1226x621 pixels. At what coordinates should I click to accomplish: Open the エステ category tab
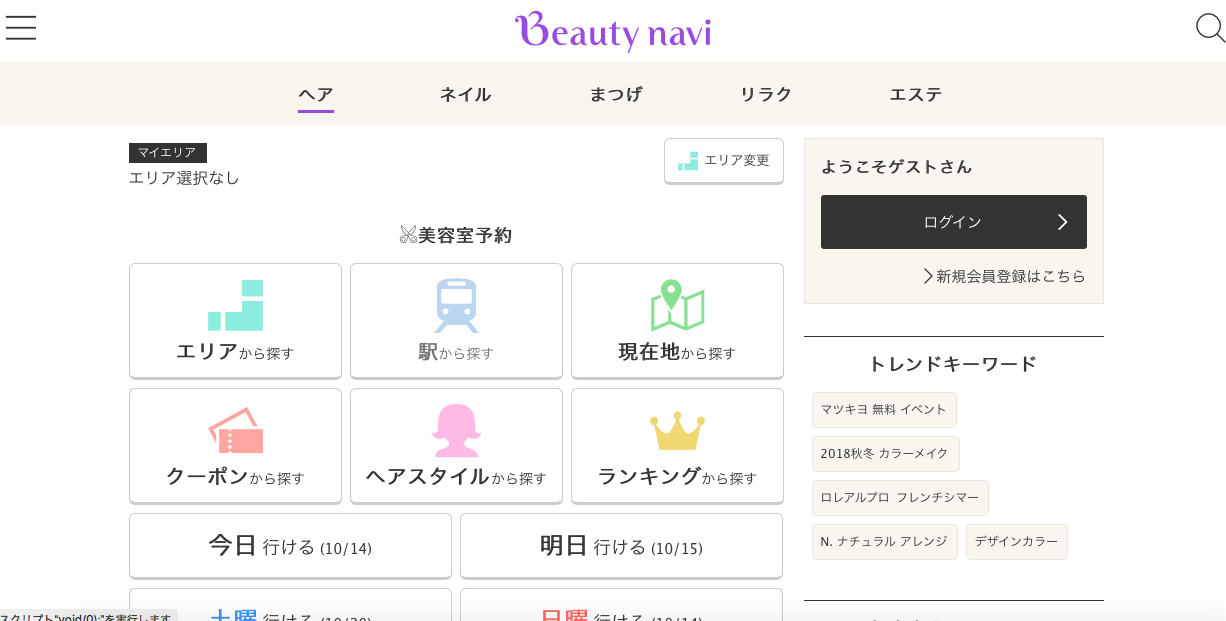915,95
